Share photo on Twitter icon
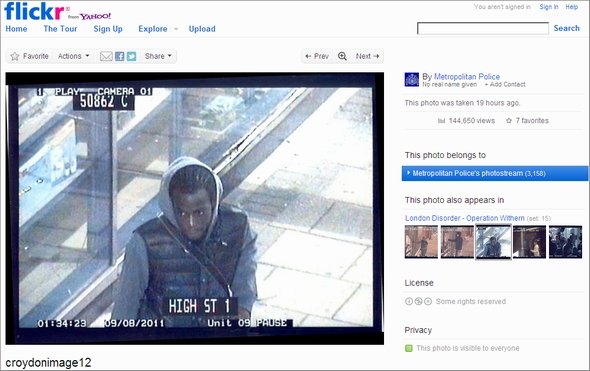This screenshot has width=590, height=371. click(131, 56)
